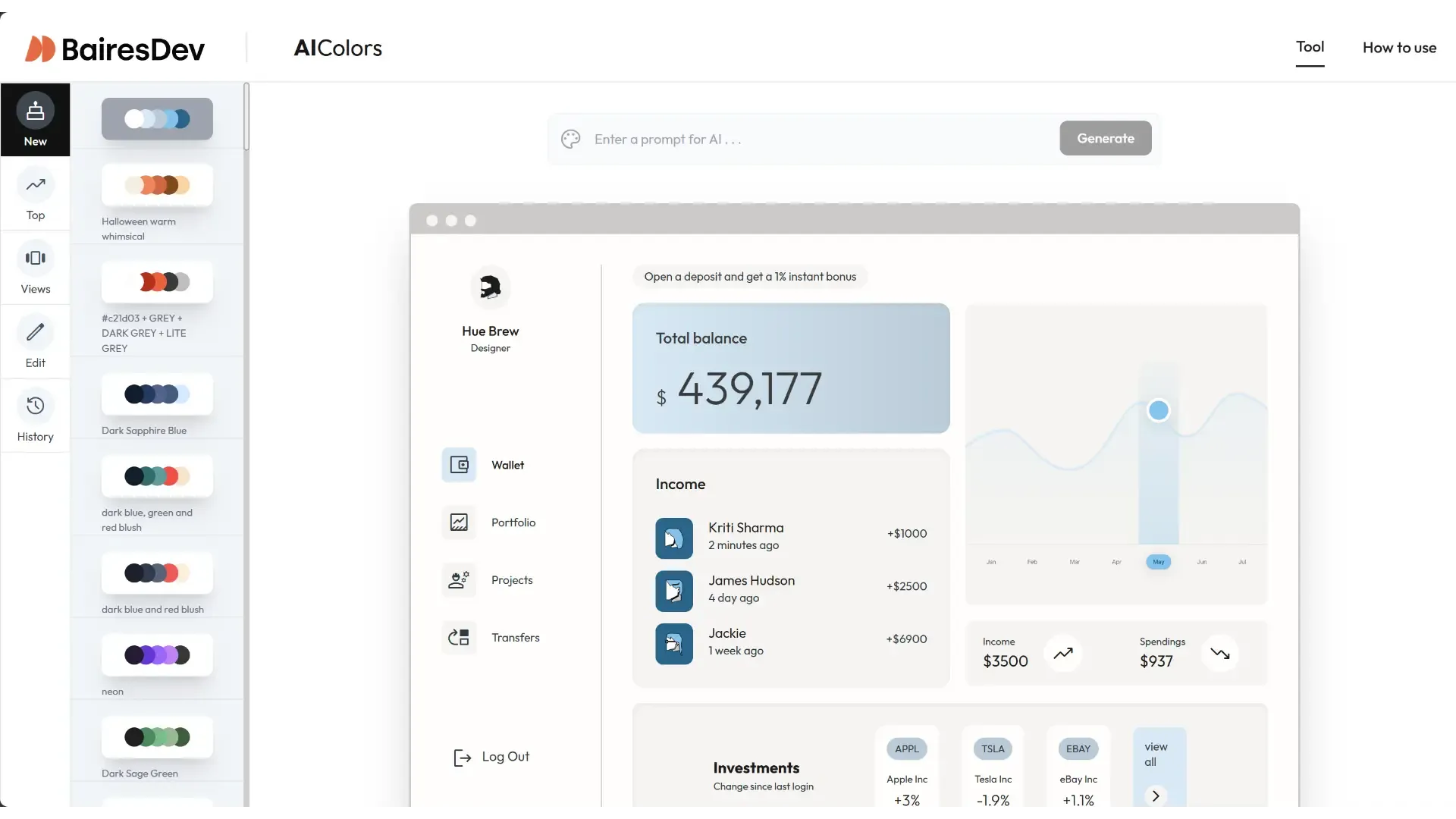Open the How to use tab
Image resolution: width=1456 pixels, height=819 pixels.
click(x=1399, y=48)
